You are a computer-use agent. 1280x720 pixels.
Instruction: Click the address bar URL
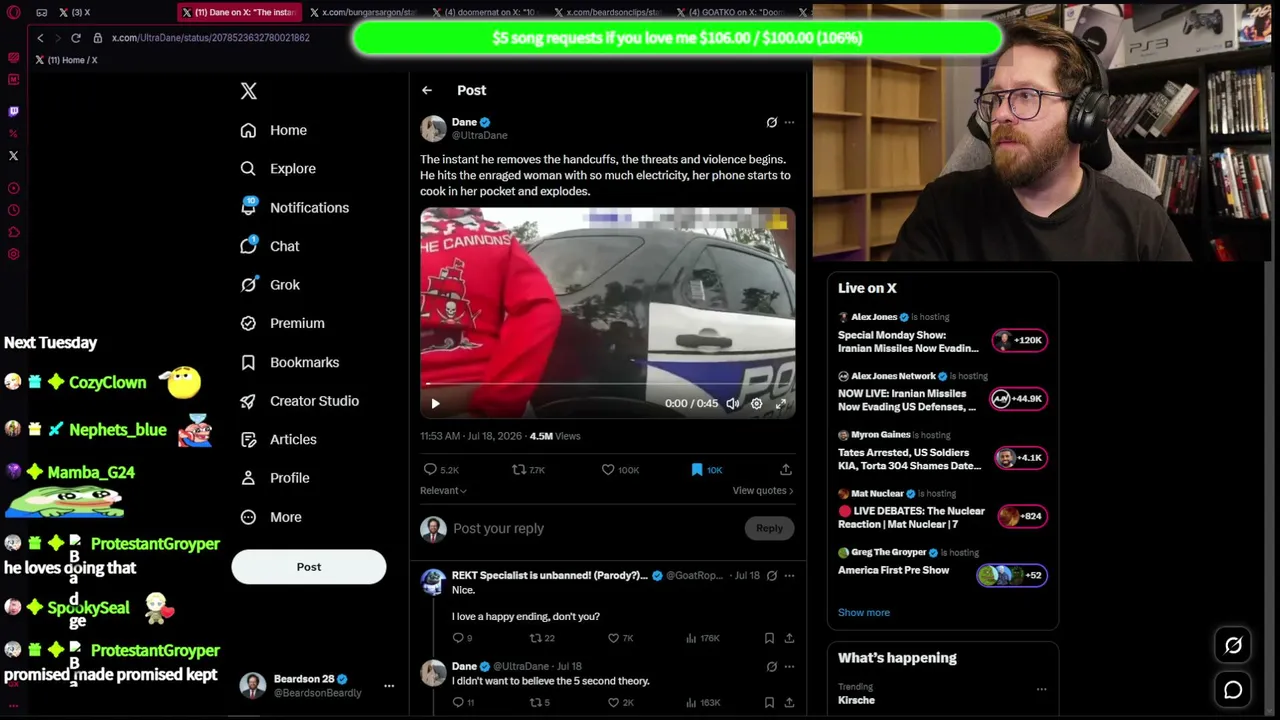click(210, 38)
